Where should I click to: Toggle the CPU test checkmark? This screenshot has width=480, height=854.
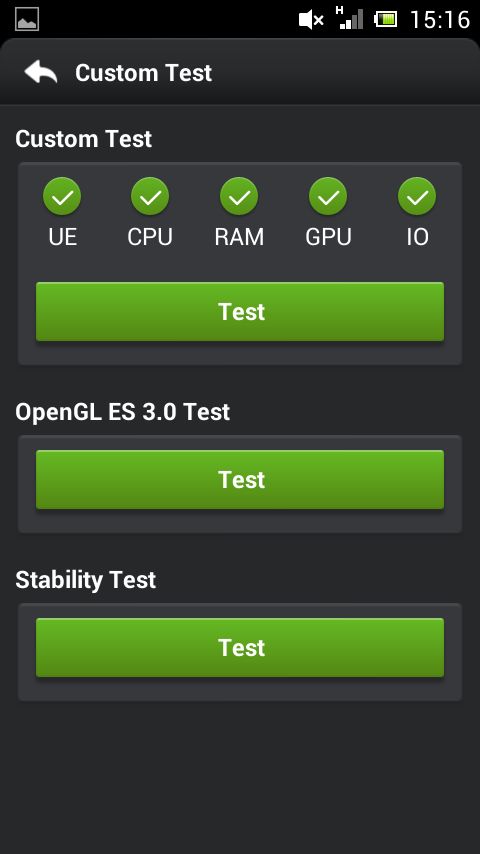(x=150, y=196)
